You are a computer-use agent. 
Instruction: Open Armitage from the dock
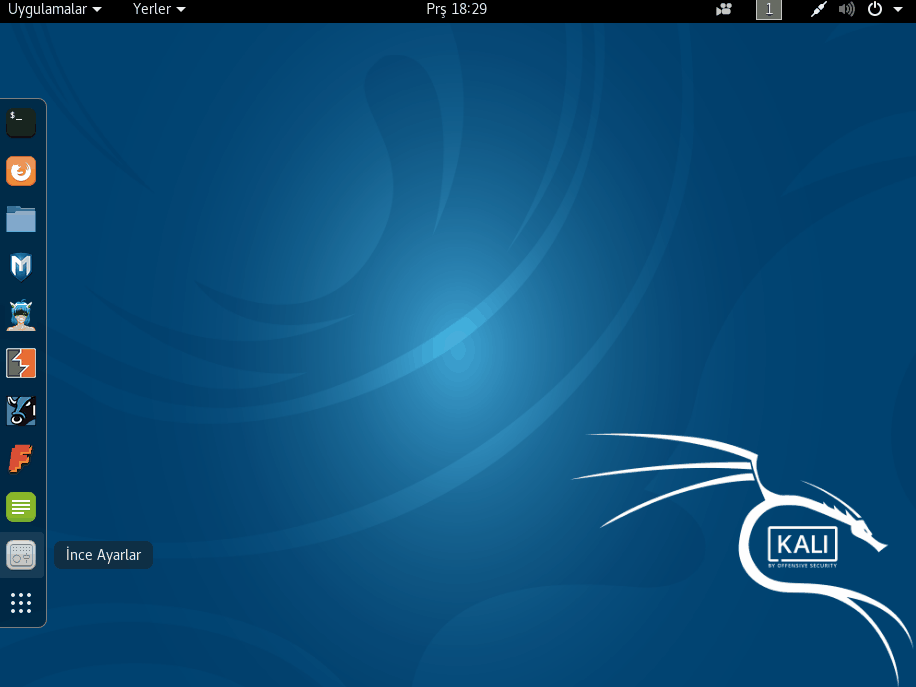tap(21, 315)
